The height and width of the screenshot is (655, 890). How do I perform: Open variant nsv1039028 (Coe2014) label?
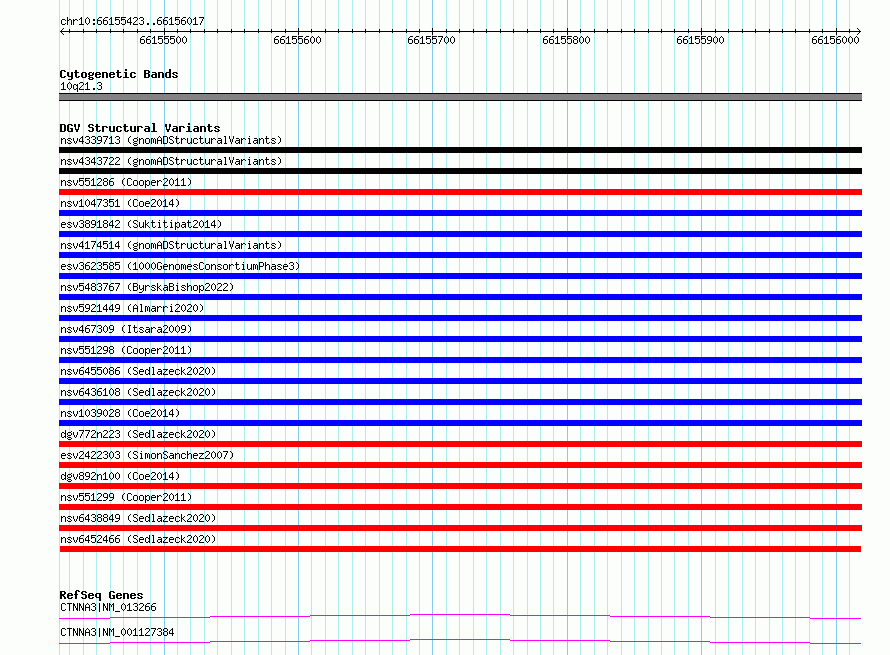coord(120,413)
